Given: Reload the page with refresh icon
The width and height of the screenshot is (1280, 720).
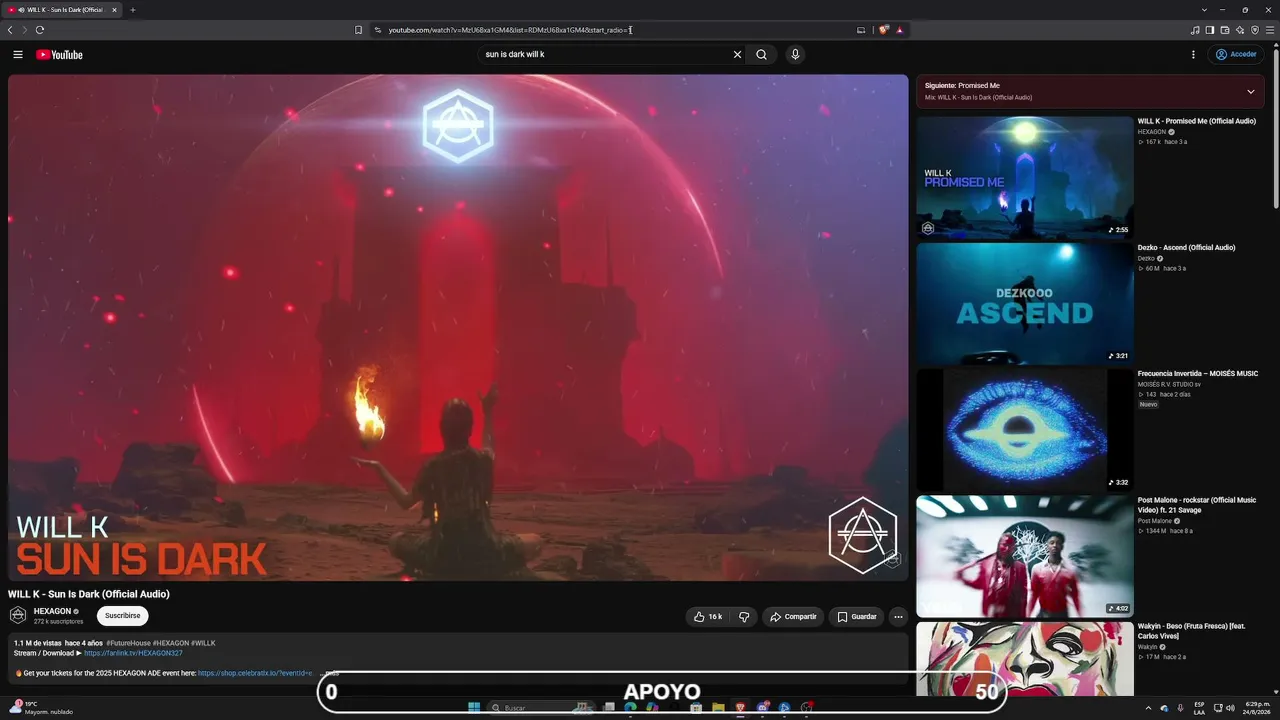Looking at the screenshot, I should click(40, 30).
